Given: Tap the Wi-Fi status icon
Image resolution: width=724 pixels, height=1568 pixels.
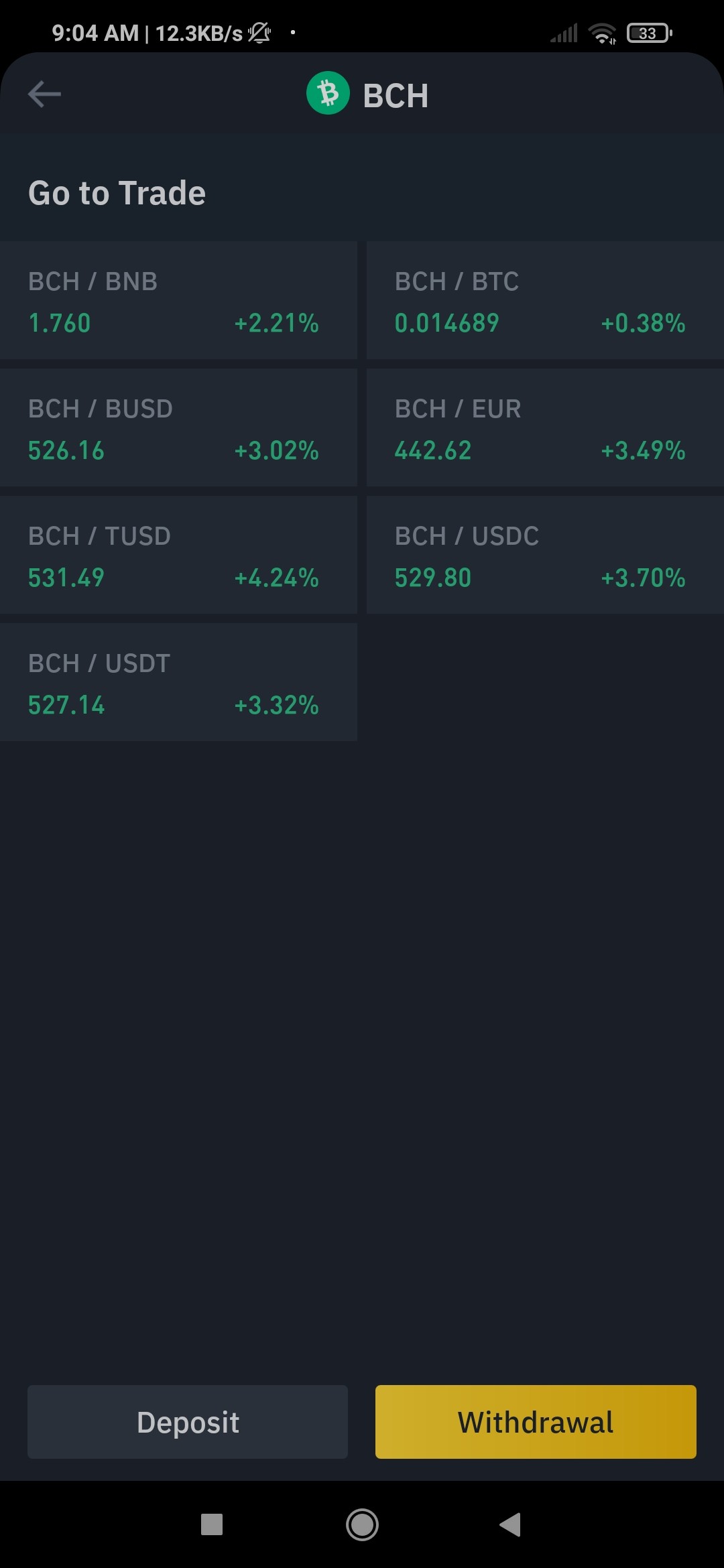Looking at the screenshot, I should coord(602,33).
